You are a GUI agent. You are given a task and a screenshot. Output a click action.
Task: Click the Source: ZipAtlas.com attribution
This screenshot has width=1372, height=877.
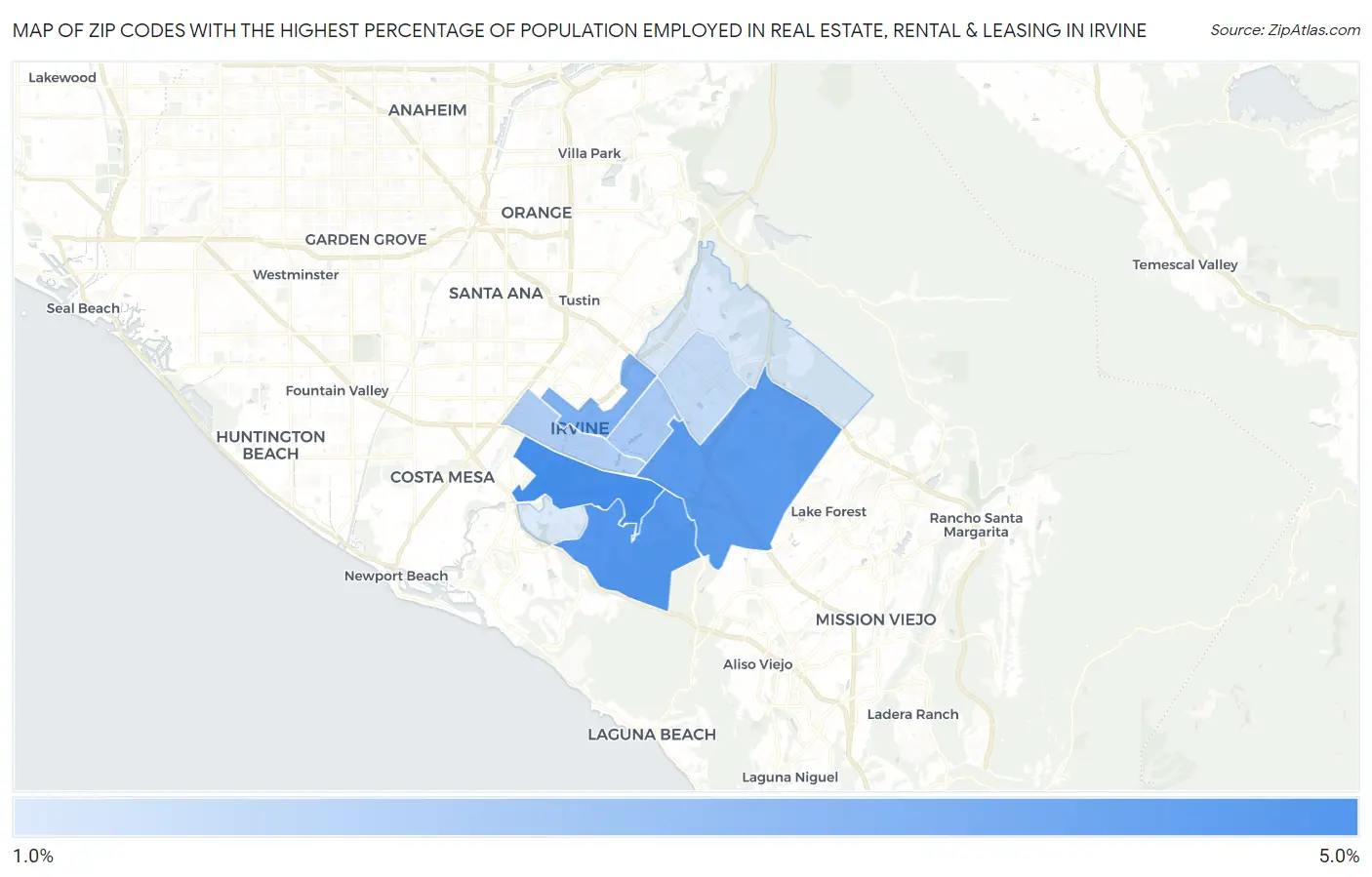1285,30
